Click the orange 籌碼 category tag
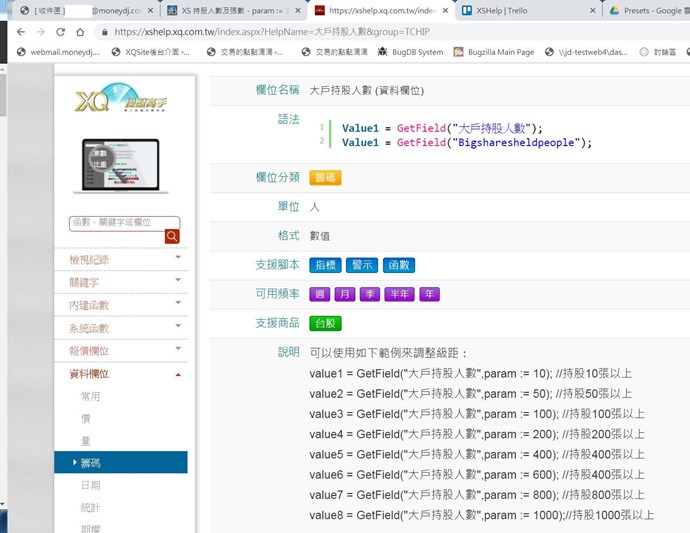690x533 pixels. tap(325, 178)
